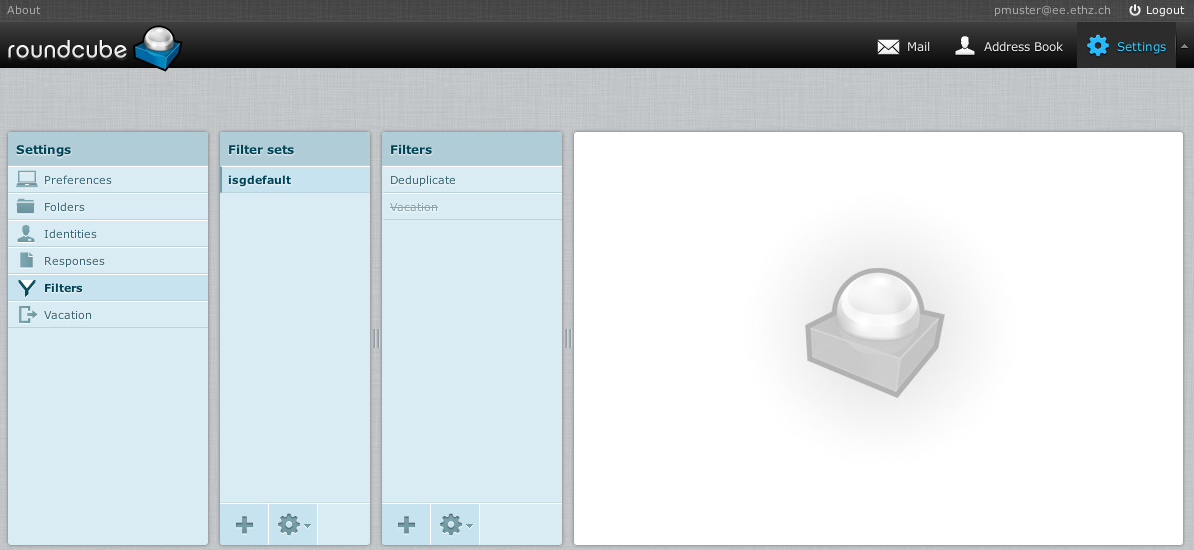Open Settings section label
The width and height of the screenshot is (1194, 550).
pos(1141,46)
